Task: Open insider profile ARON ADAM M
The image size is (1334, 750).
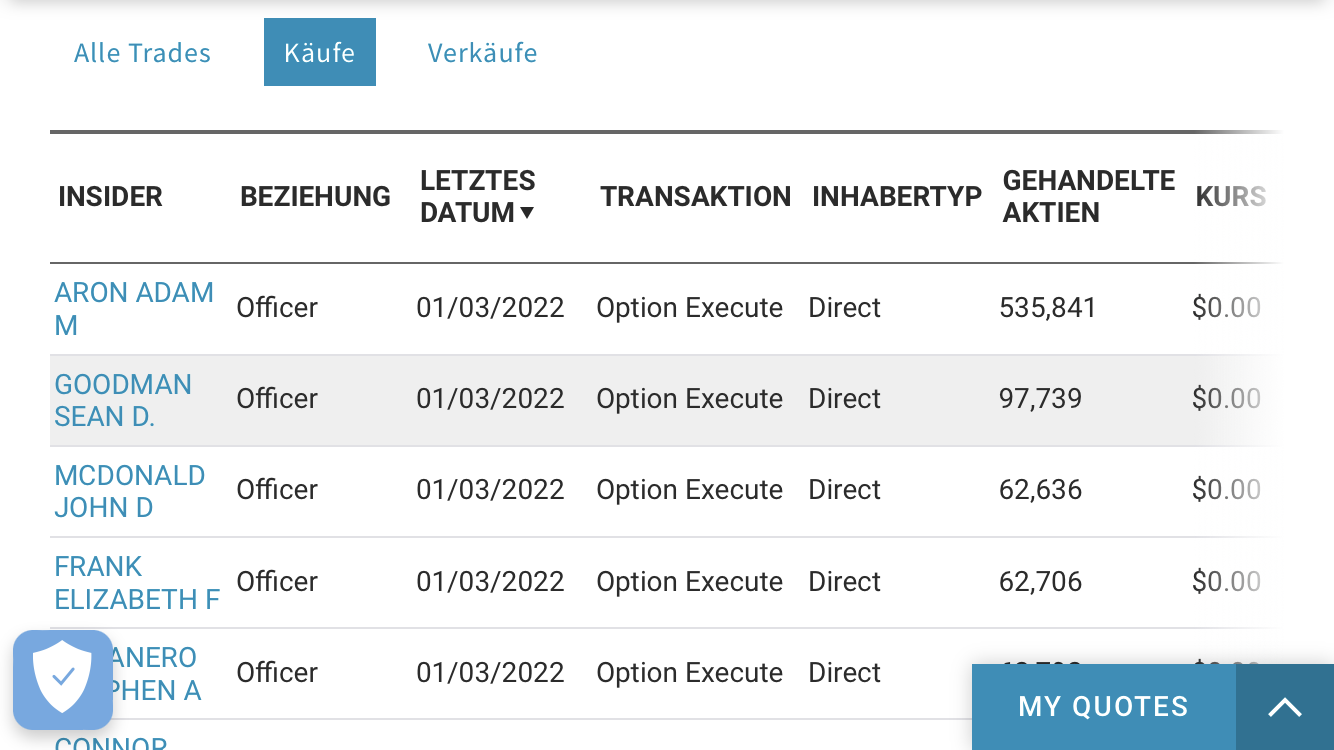Action: (134, 308)
